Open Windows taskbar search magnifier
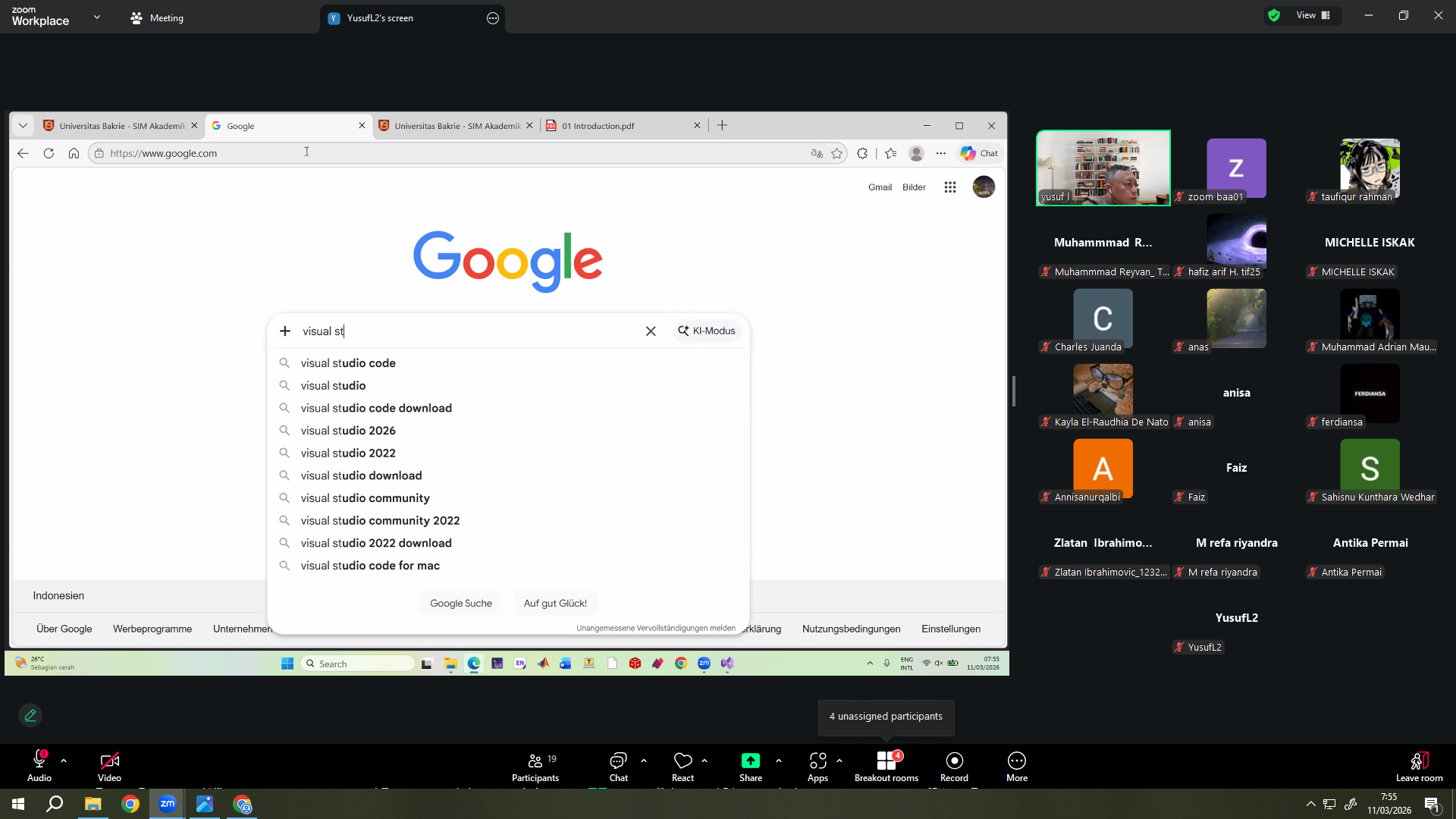Image resolution: width=1456 pixels, height=819 pixels. coord(55,804)
